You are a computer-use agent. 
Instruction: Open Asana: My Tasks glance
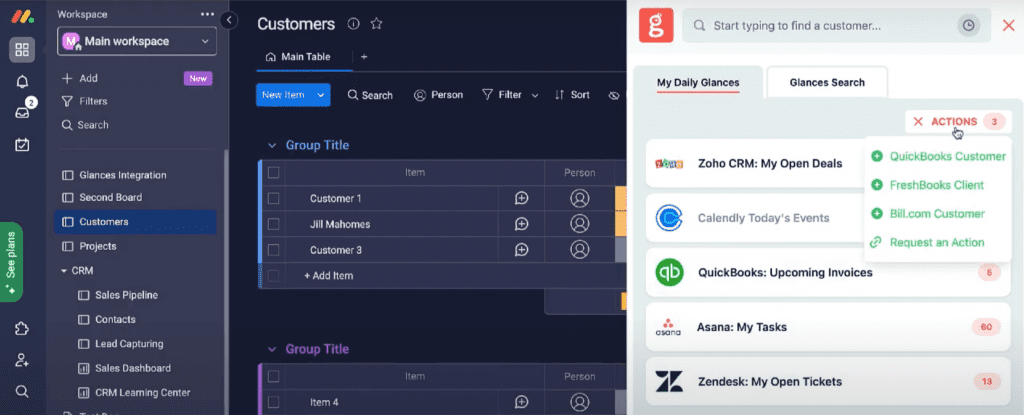[828, 327]
